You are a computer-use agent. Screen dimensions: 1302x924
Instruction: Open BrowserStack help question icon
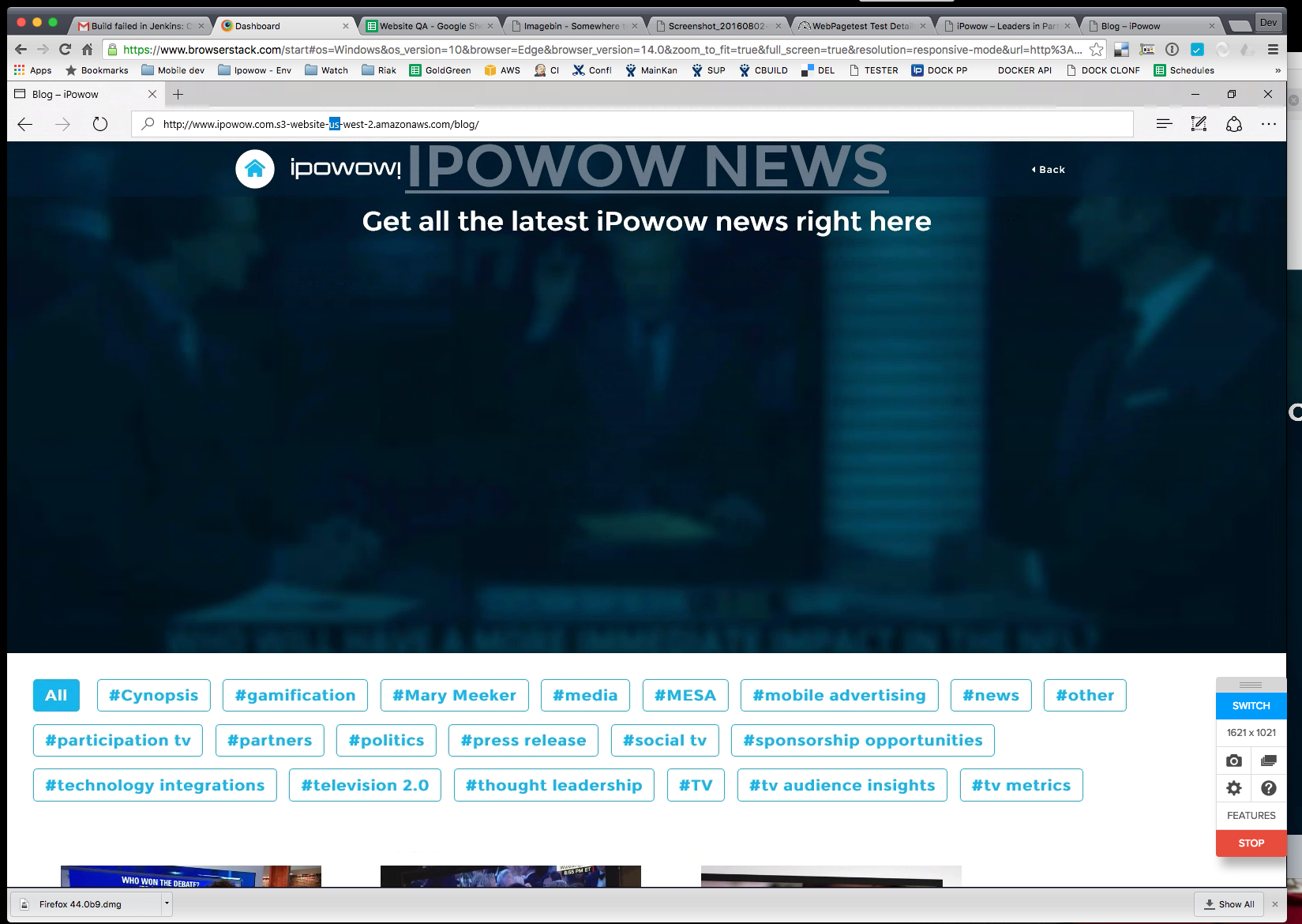click(1269, 788)
